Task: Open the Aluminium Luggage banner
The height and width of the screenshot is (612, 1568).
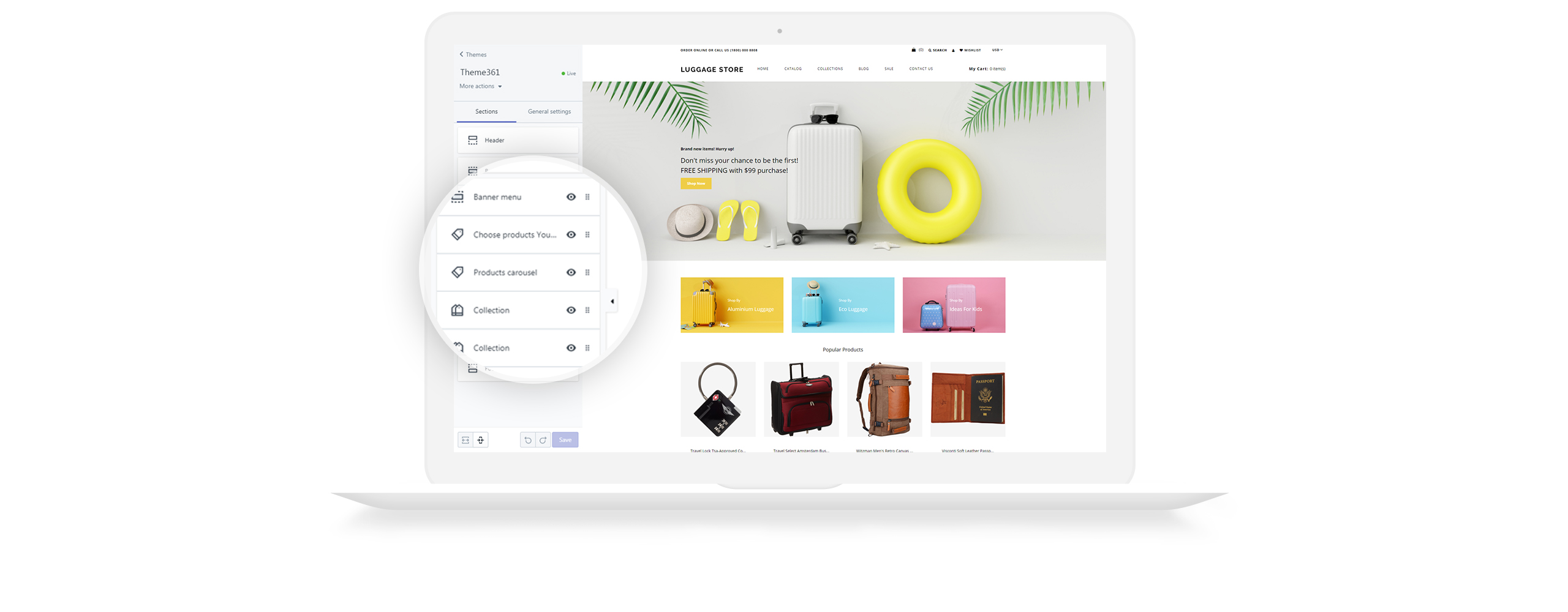Action: pos(732,305)
